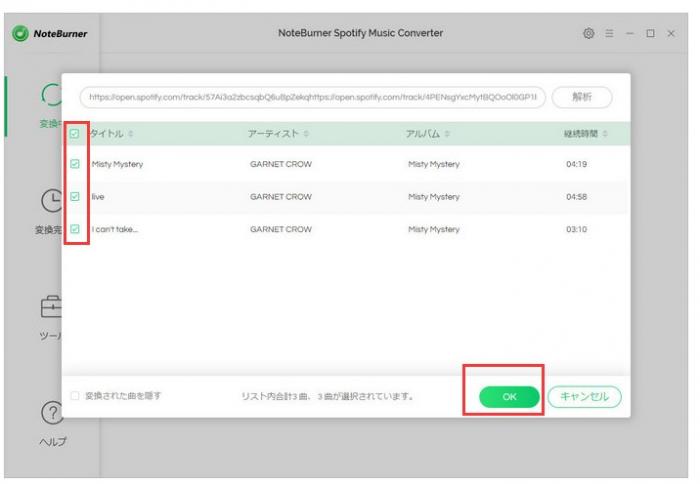The width and height of the screenshot is (700, 484).
Task: Sort by the アルバム column arrows
Action: click(447, 134)
